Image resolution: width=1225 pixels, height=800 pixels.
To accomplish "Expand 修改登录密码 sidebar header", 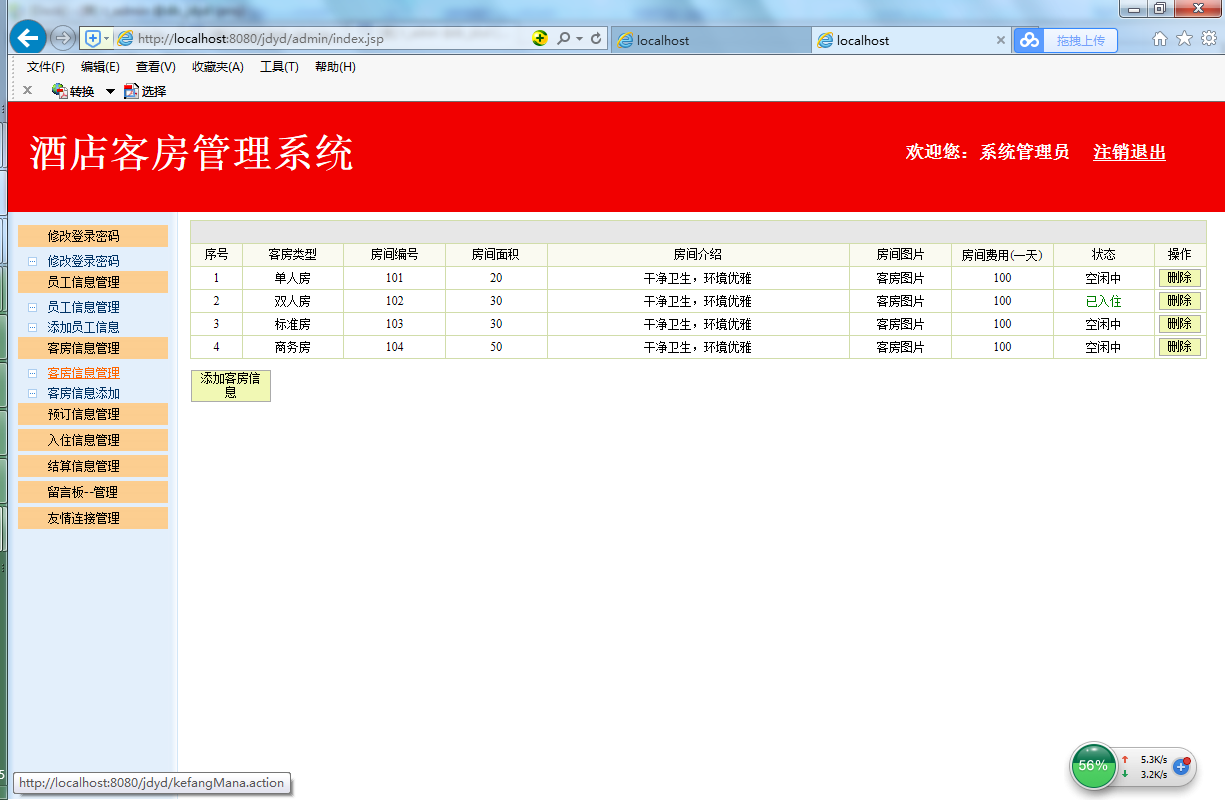I will coord(93,236).
